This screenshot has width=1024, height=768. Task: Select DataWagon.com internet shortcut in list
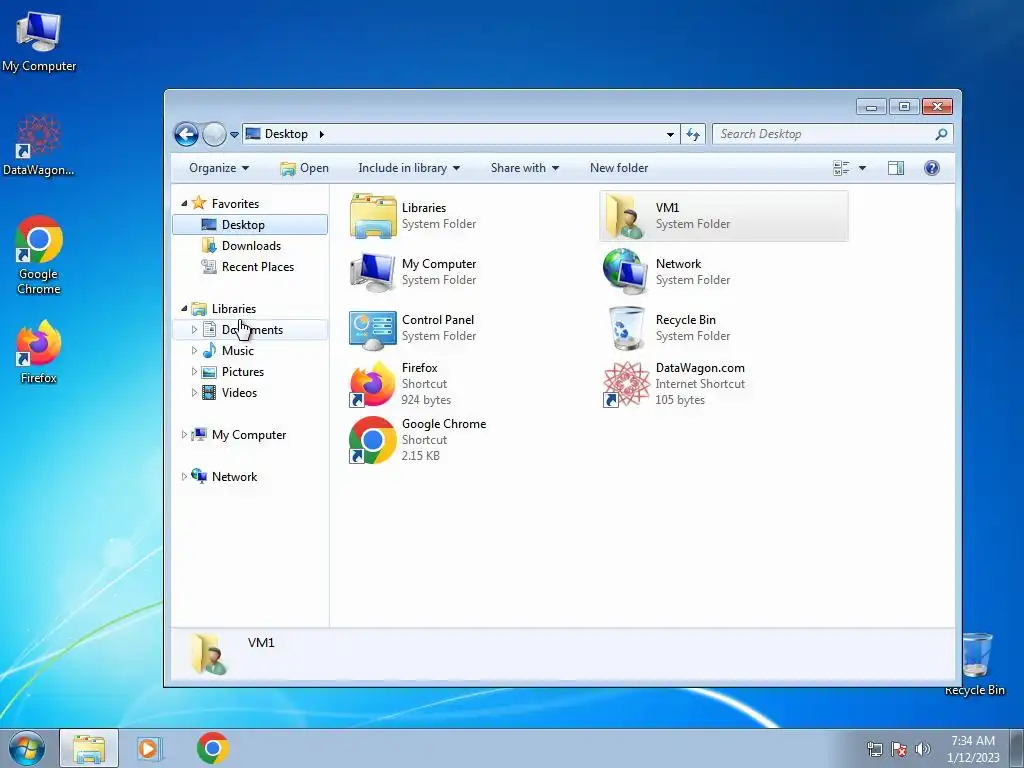point(626,384)
